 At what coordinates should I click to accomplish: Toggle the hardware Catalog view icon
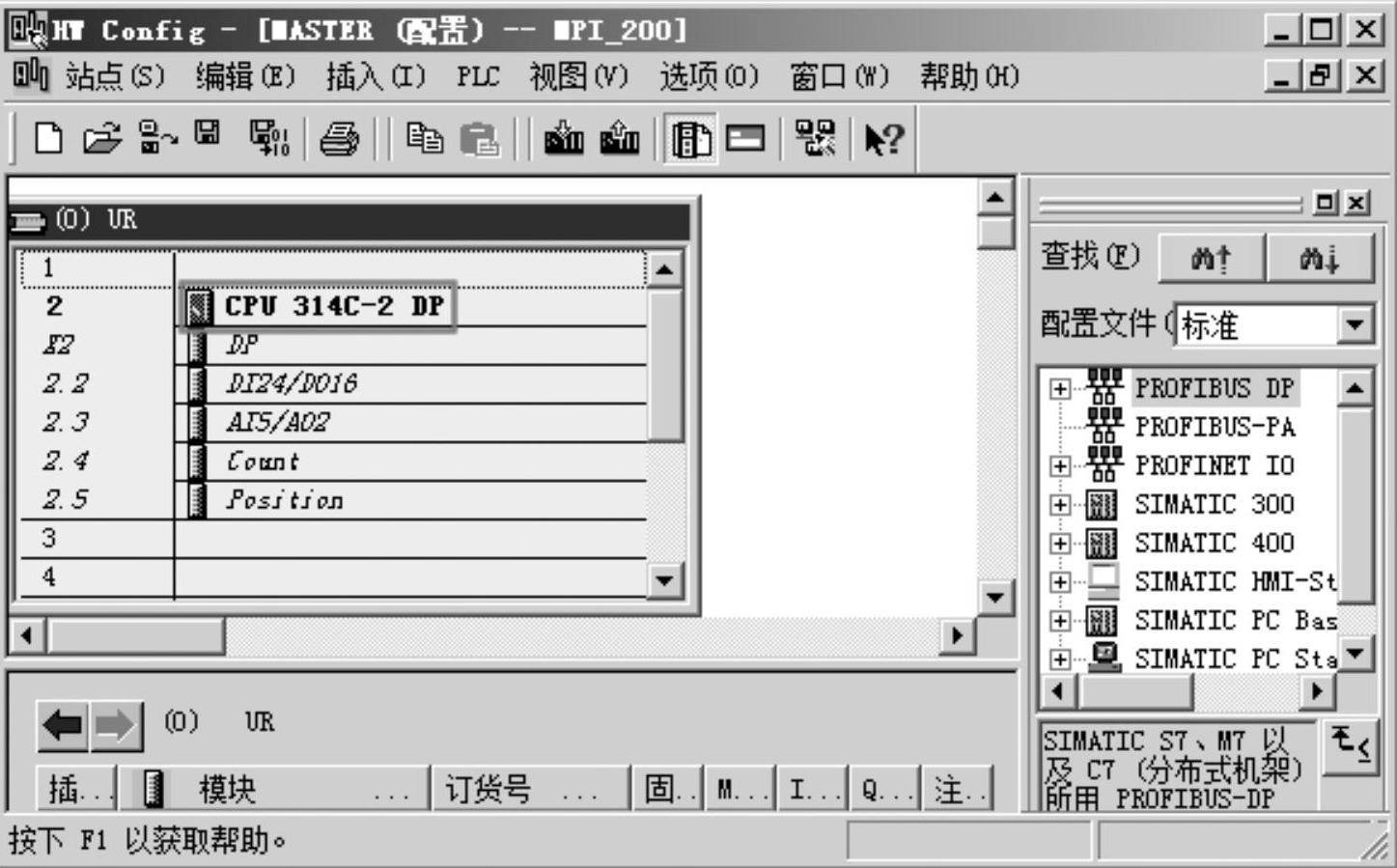(x=690, y=139)
